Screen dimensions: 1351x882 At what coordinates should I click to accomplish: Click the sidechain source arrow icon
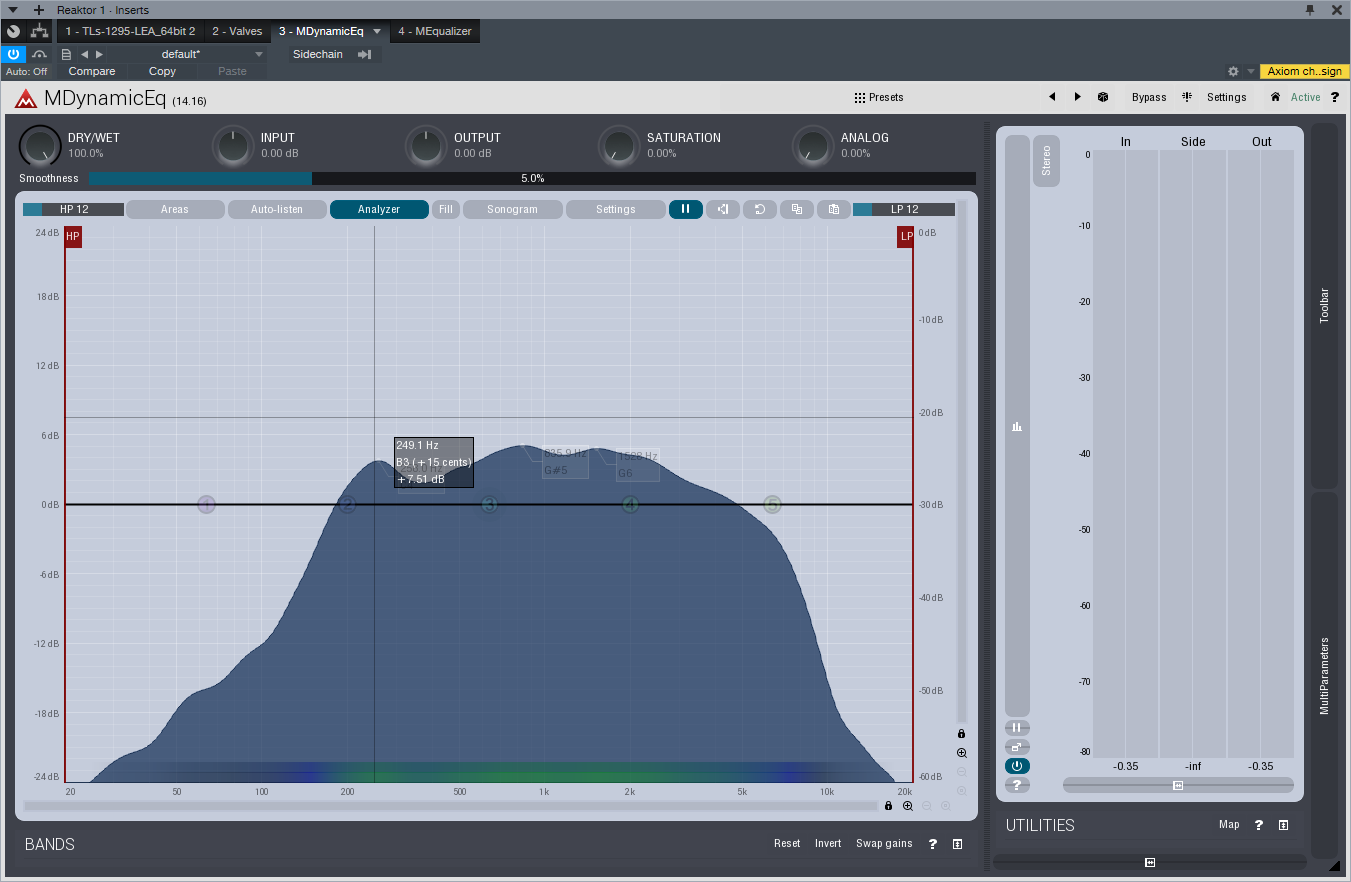click(365, 54)
